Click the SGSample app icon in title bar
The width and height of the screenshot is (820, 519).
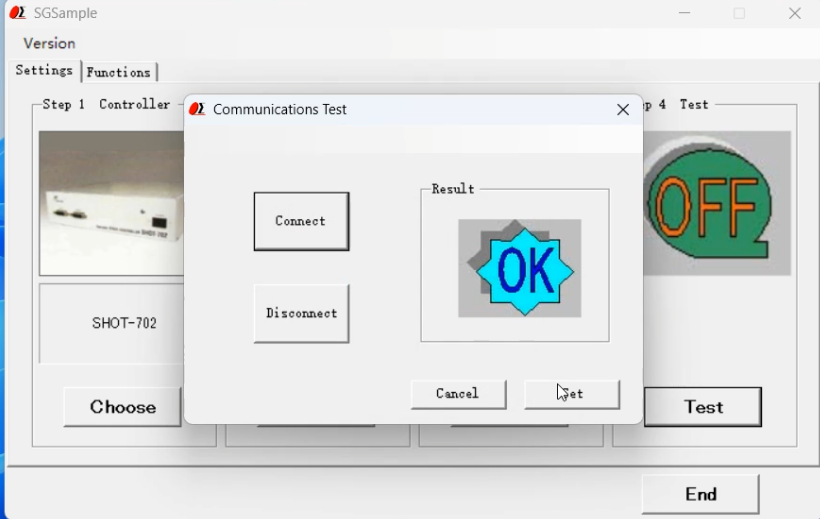[17, 13]
